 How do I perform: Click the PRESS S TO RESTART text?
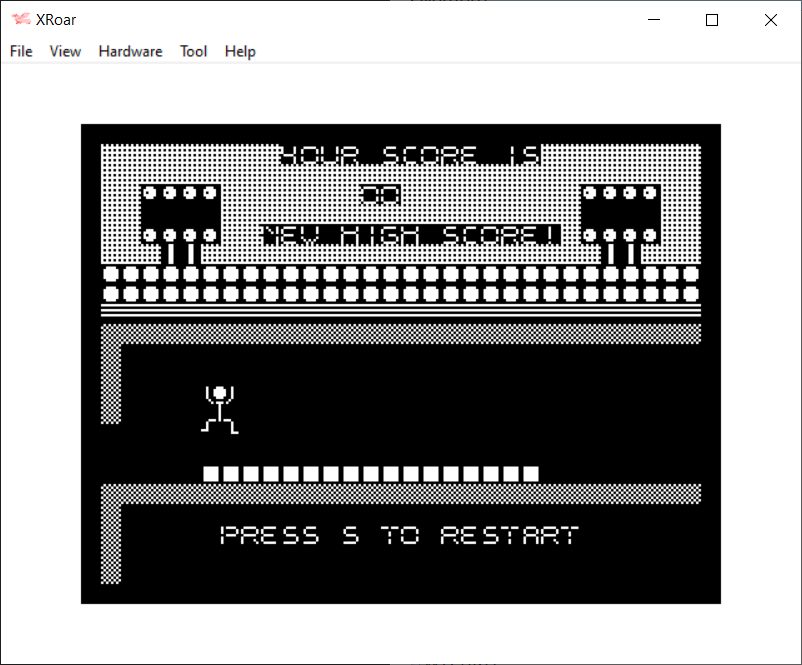click(x=399, y=535)
